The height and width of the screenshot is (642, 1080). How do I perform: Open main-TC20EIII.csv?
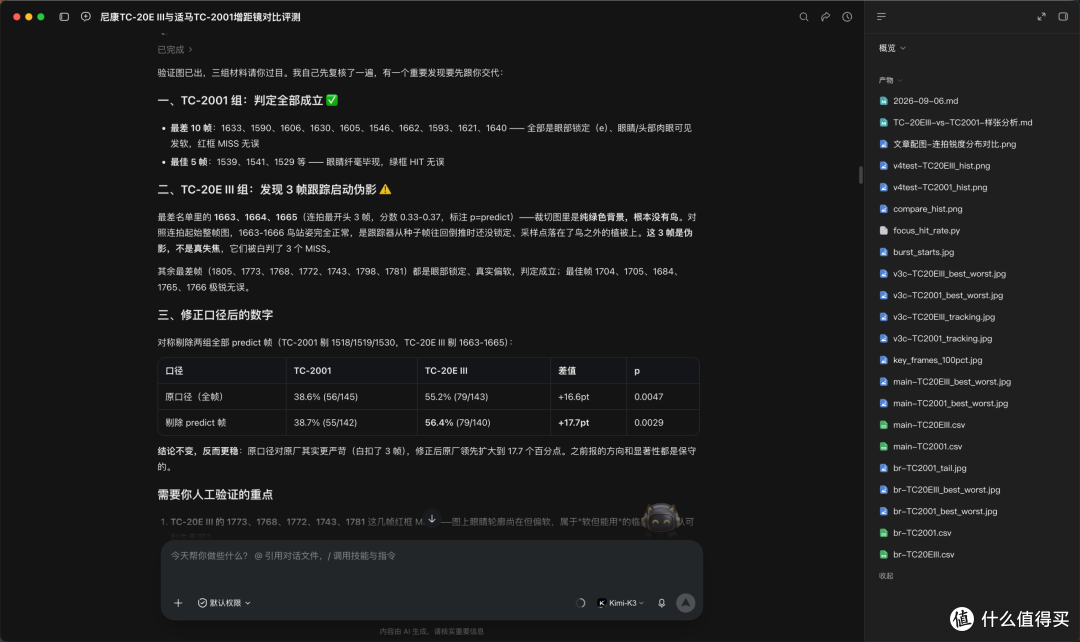(x=928, y=425)
